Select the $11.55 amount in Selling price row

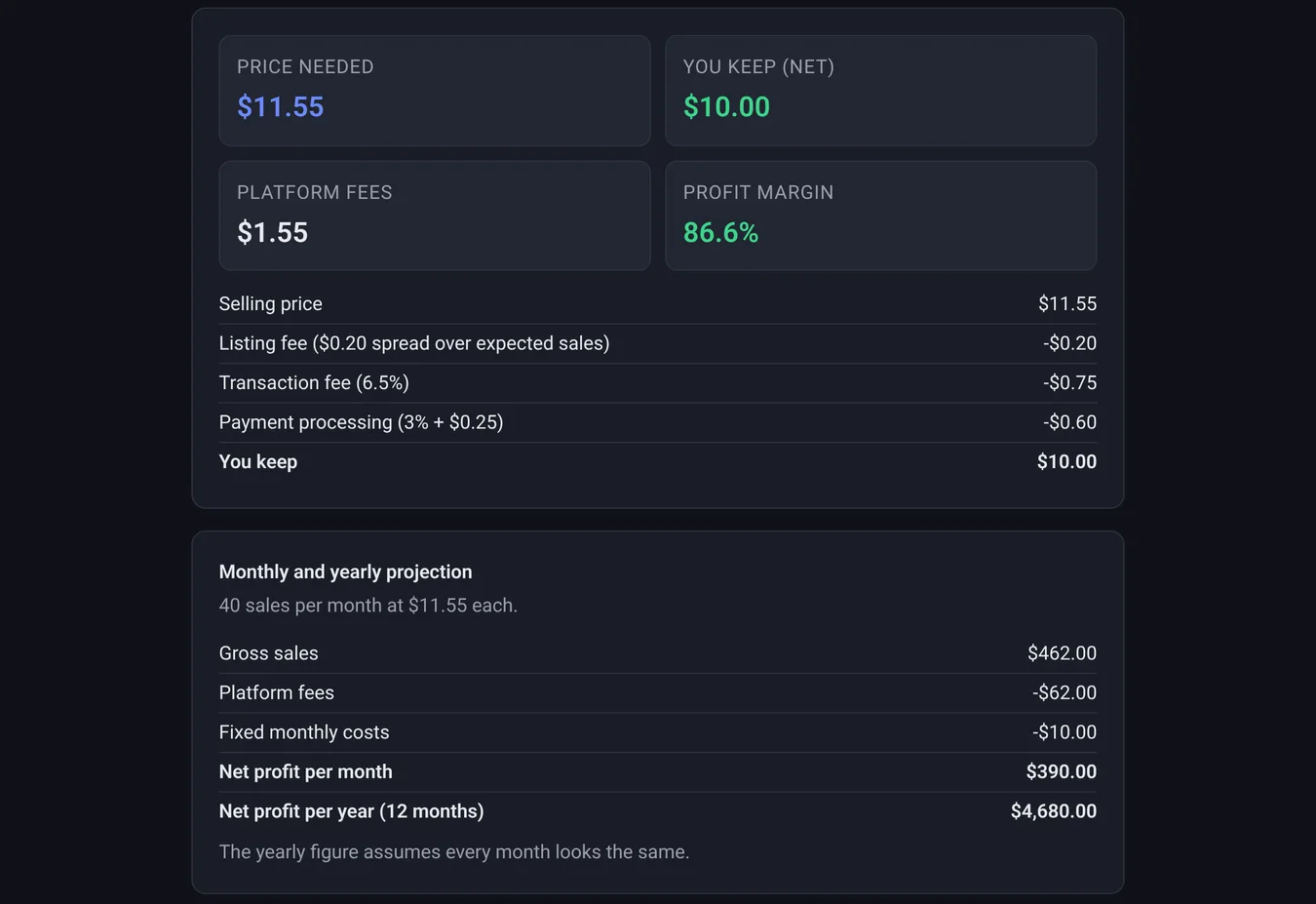click(x=1067, y=303)
